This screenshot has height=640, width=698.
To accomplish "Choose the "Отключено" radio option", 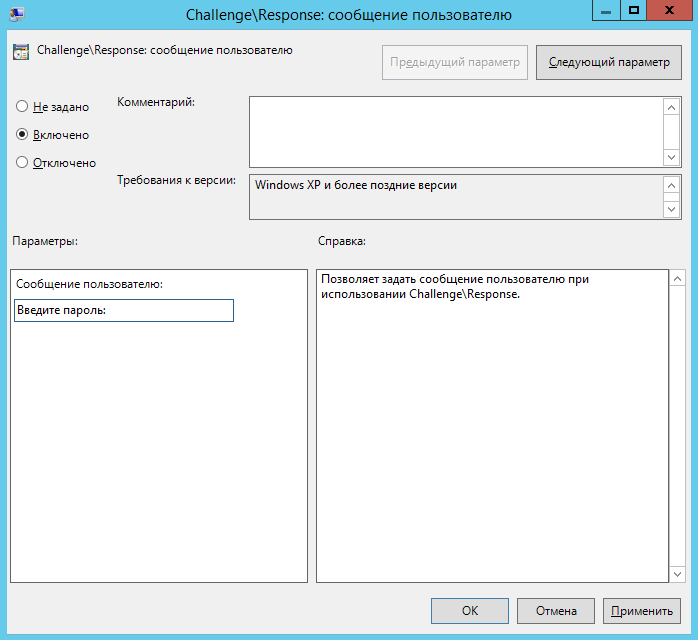I will click(x=22, y=163).
